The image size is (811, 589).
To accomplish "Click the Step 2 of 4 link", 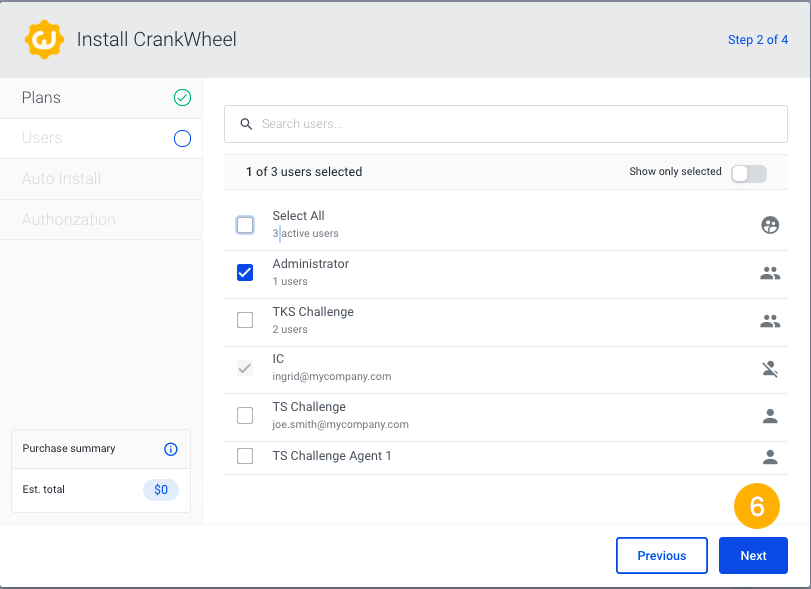I will [758, 40].
